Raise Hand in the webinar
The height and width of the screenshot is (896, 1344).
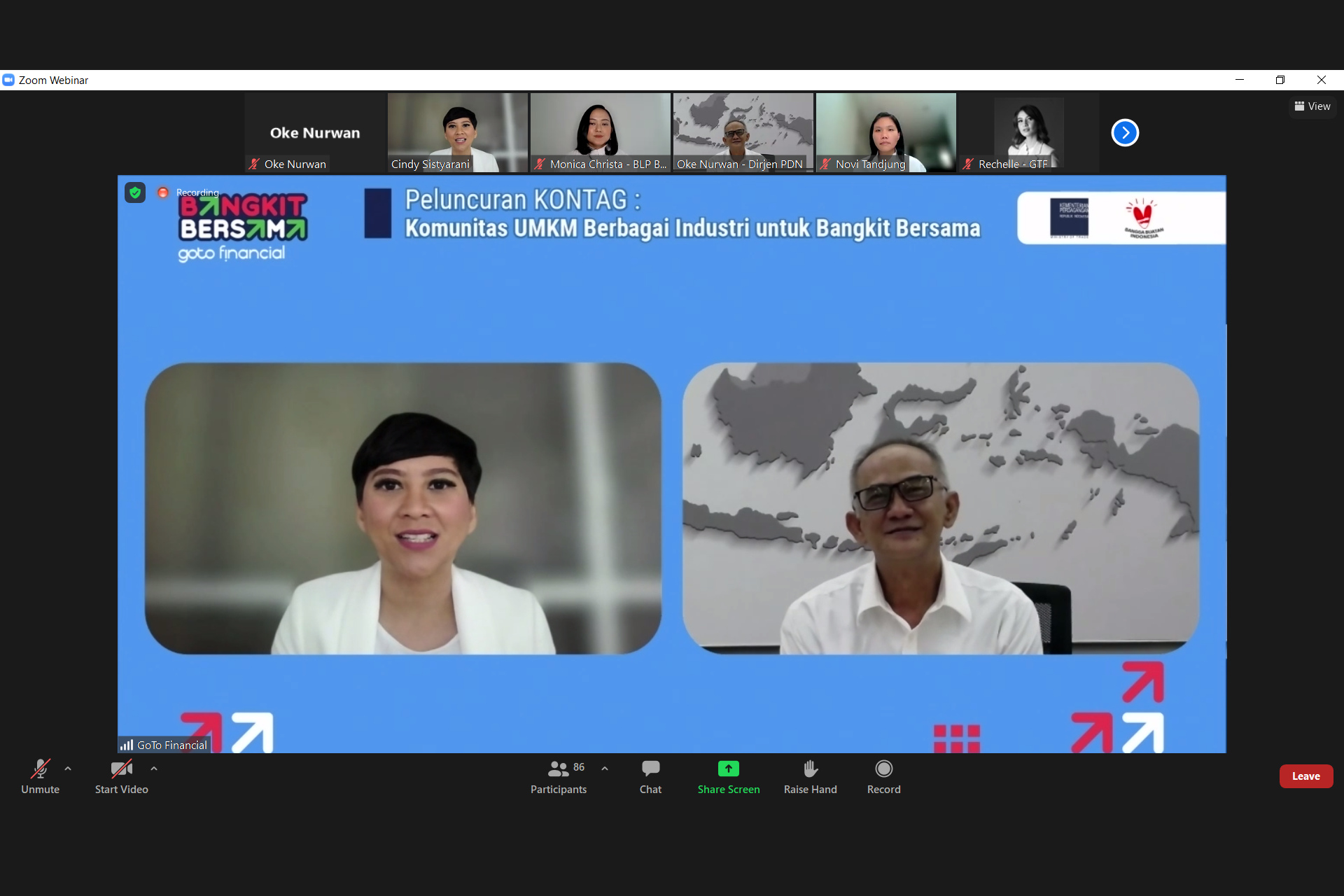point(810,776)
